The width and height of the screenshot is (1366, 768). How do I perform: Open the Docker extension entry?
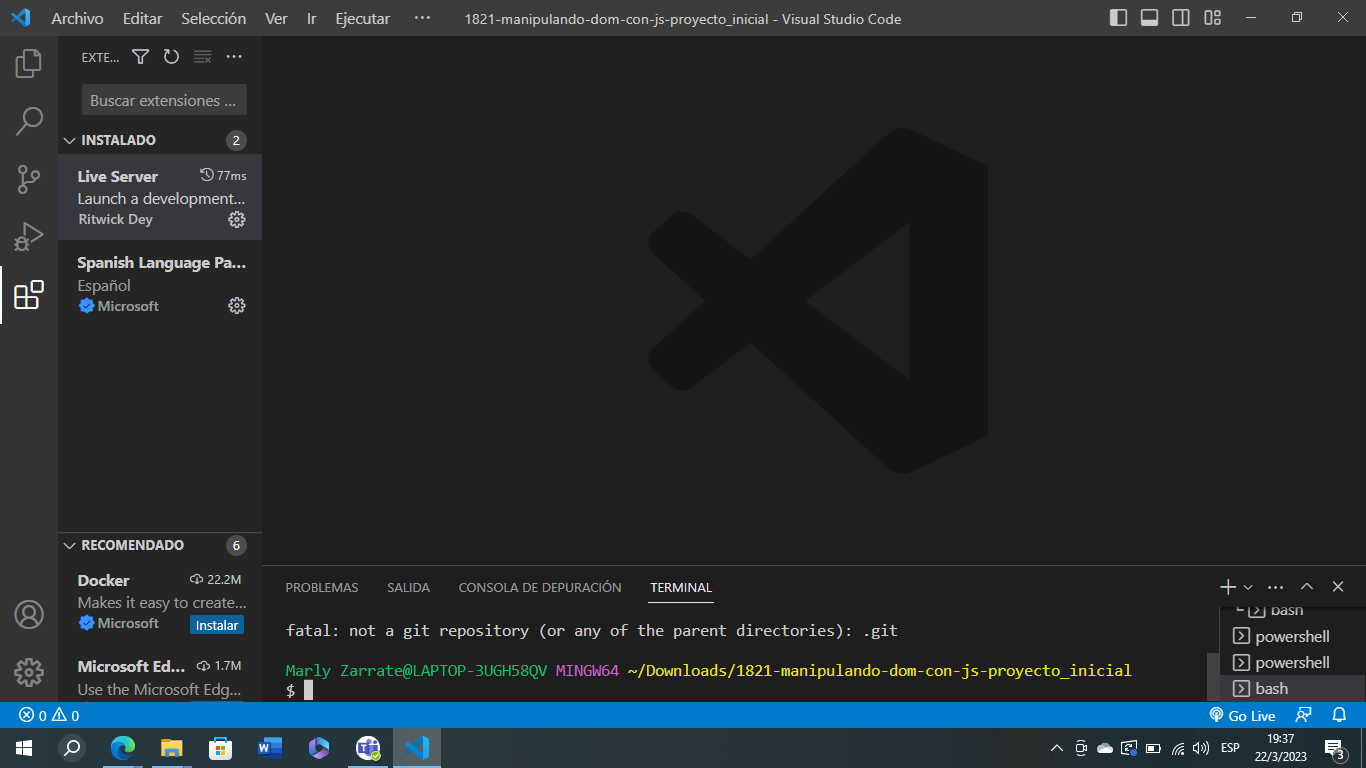tap(160, 601)
